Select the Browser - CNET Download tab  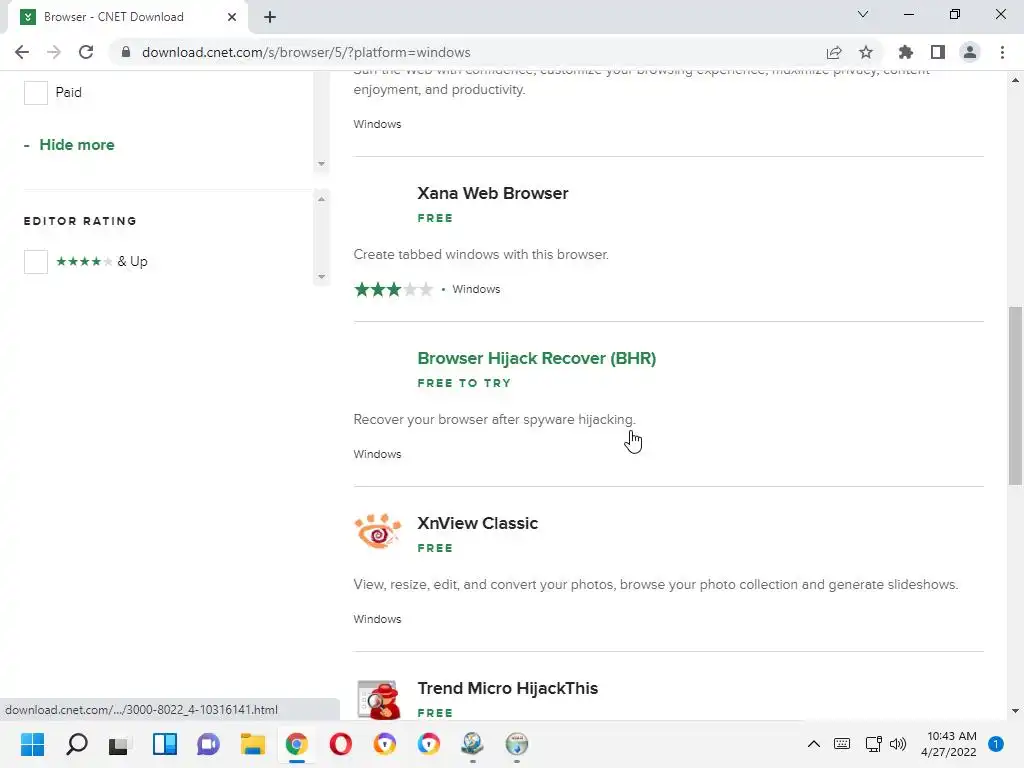(127, 17)
